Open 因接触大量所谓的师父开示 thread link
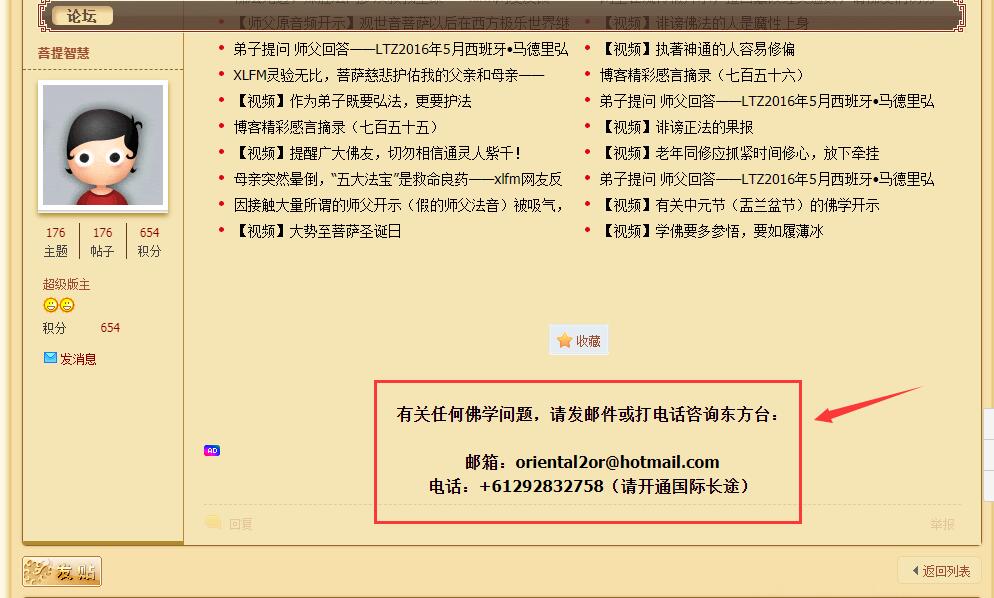Image resolution: width=994 pixels, height=598 pixels. pos(398,205)
